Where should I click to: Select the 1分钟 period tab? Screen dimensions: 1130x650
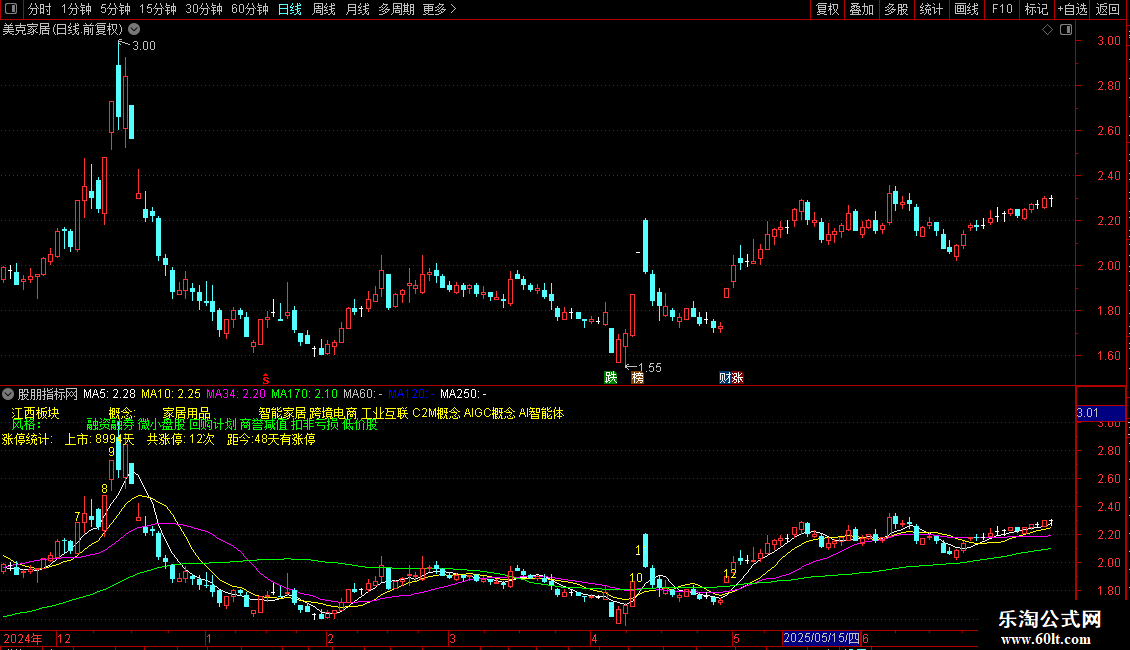(76, 9)
